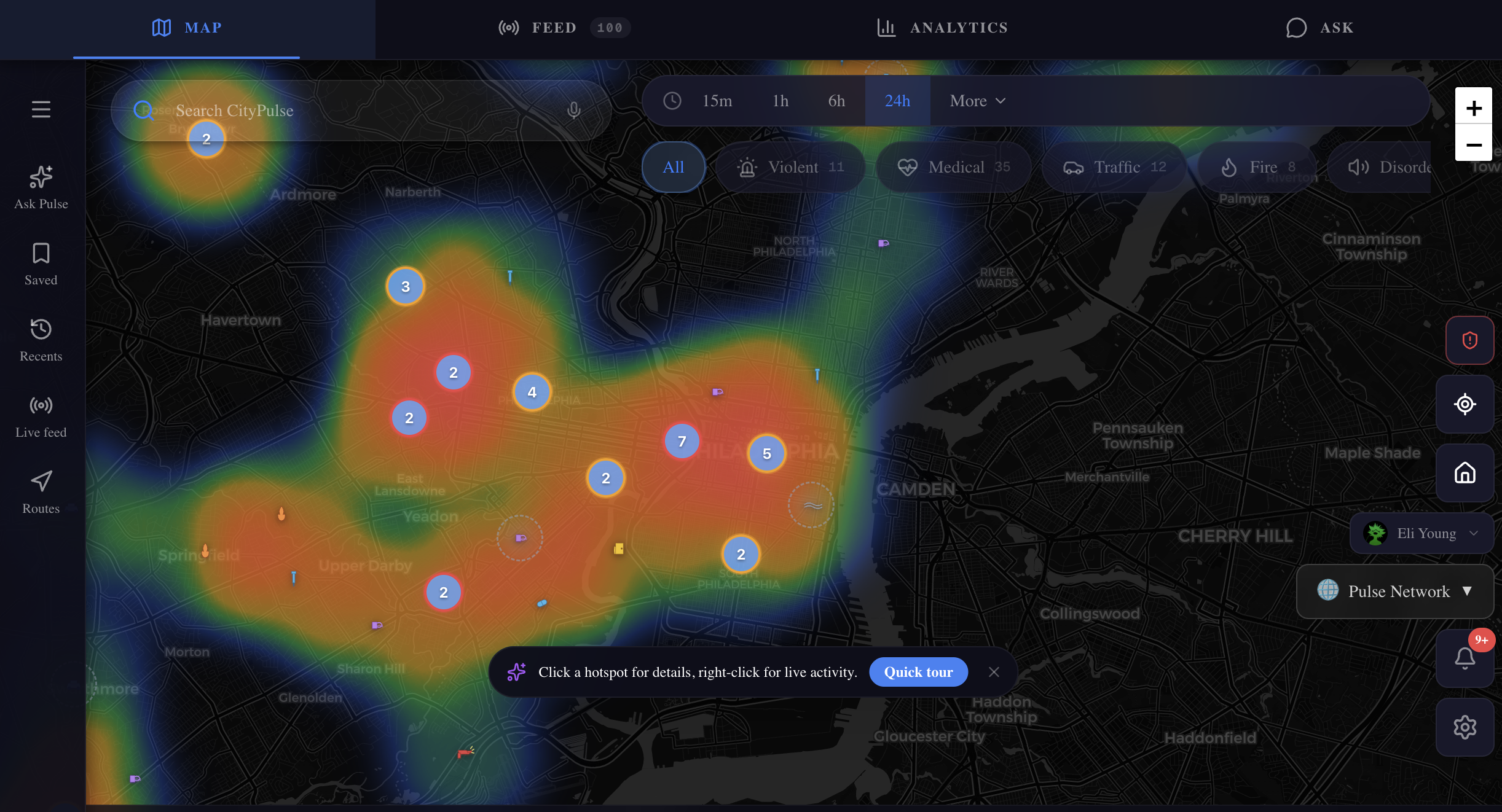Click the cluster 2 near Upper Darby
This screenshot has width=1502, height=812.
[444, 592]
